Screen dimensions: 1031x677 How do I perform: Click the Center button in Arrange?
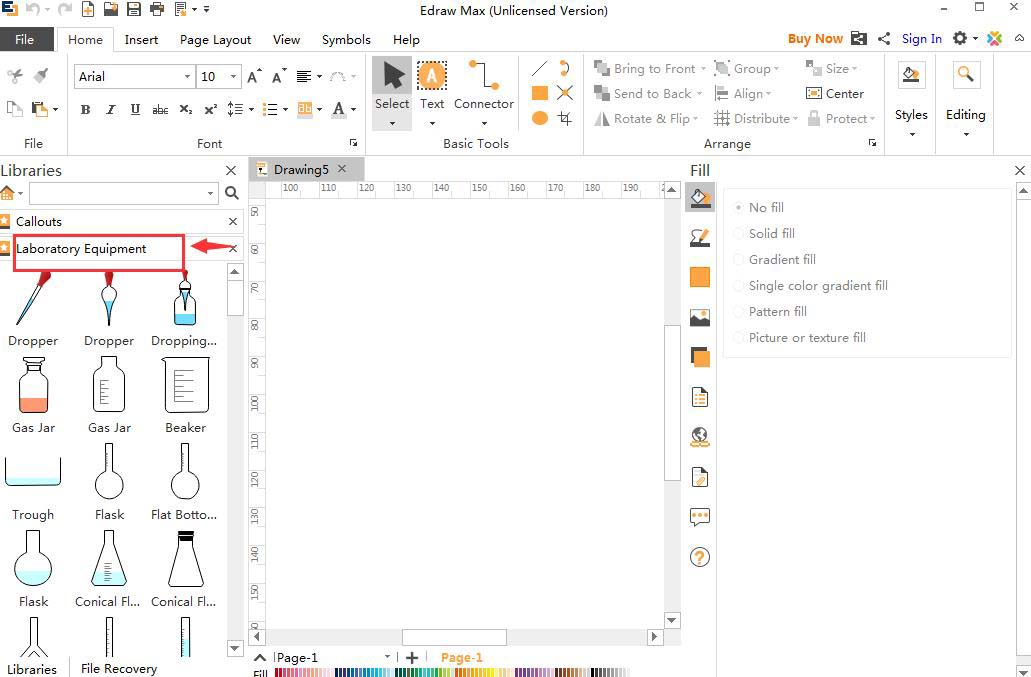click(835, 93)
